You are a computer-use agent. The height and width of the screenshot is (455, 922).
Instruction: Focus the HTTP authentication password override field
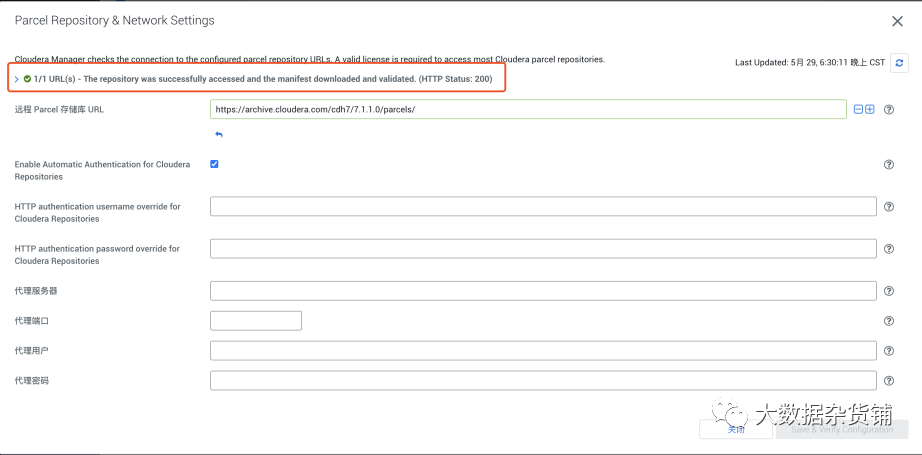click(x=543, y=249)
